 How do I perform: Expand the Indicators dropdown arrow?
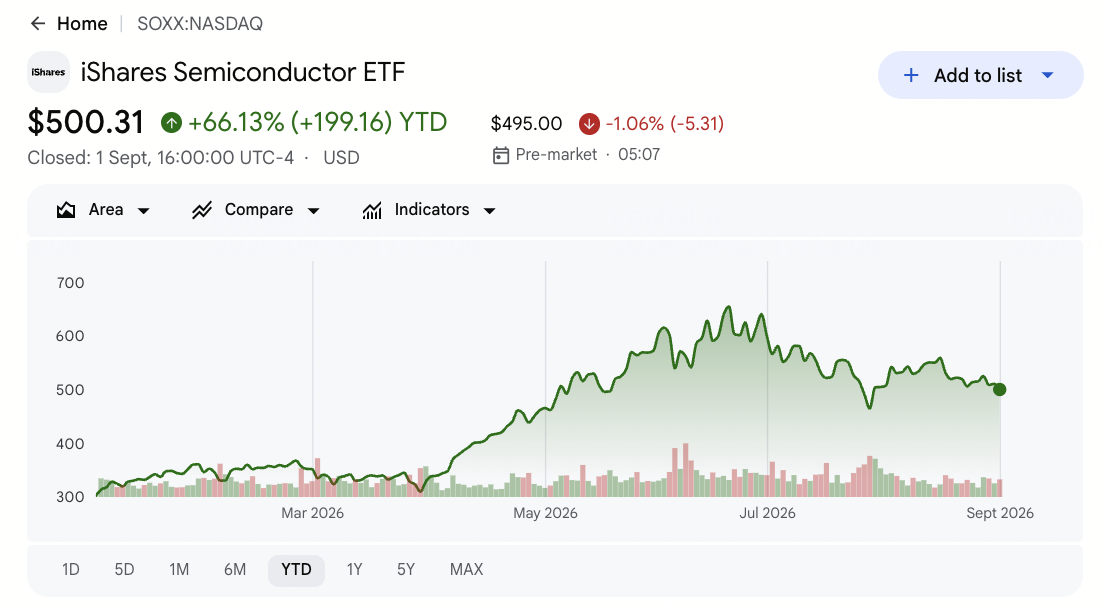[490, 210]
